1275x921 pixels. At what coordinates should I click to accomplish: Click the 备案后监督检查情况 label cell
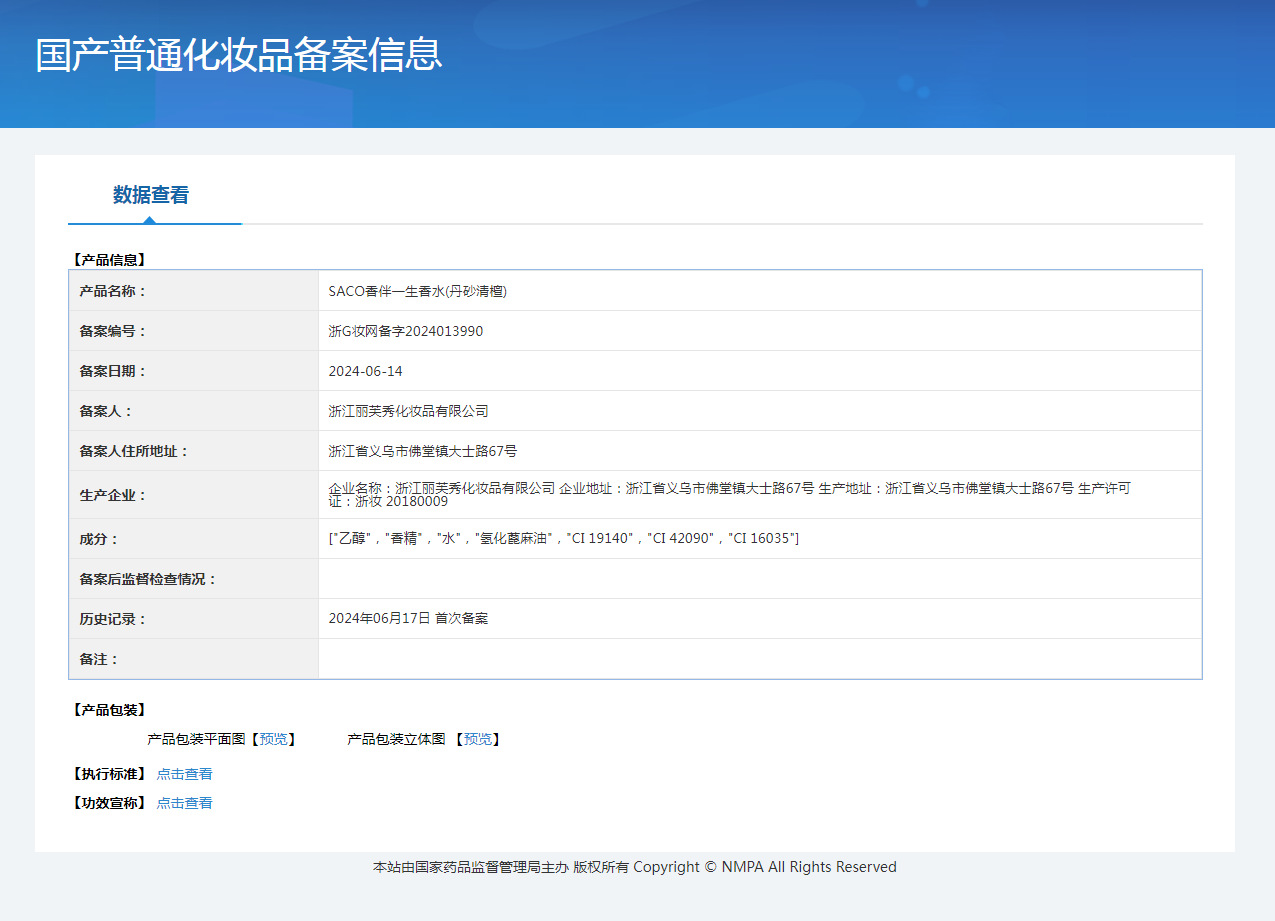coord(194,579)
